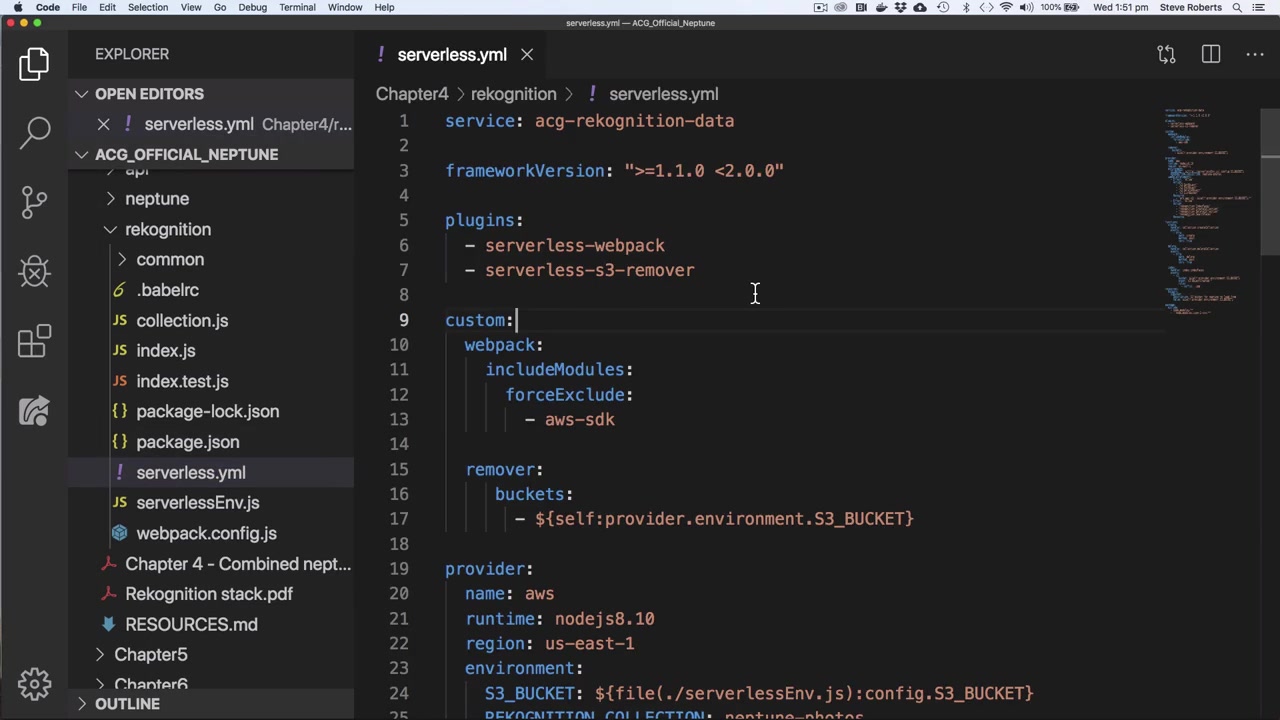Click the Chapter4 breadcrumb
Image resolution: width=1280 pixels, height=720 pixels.
click(x=412, y=94)
